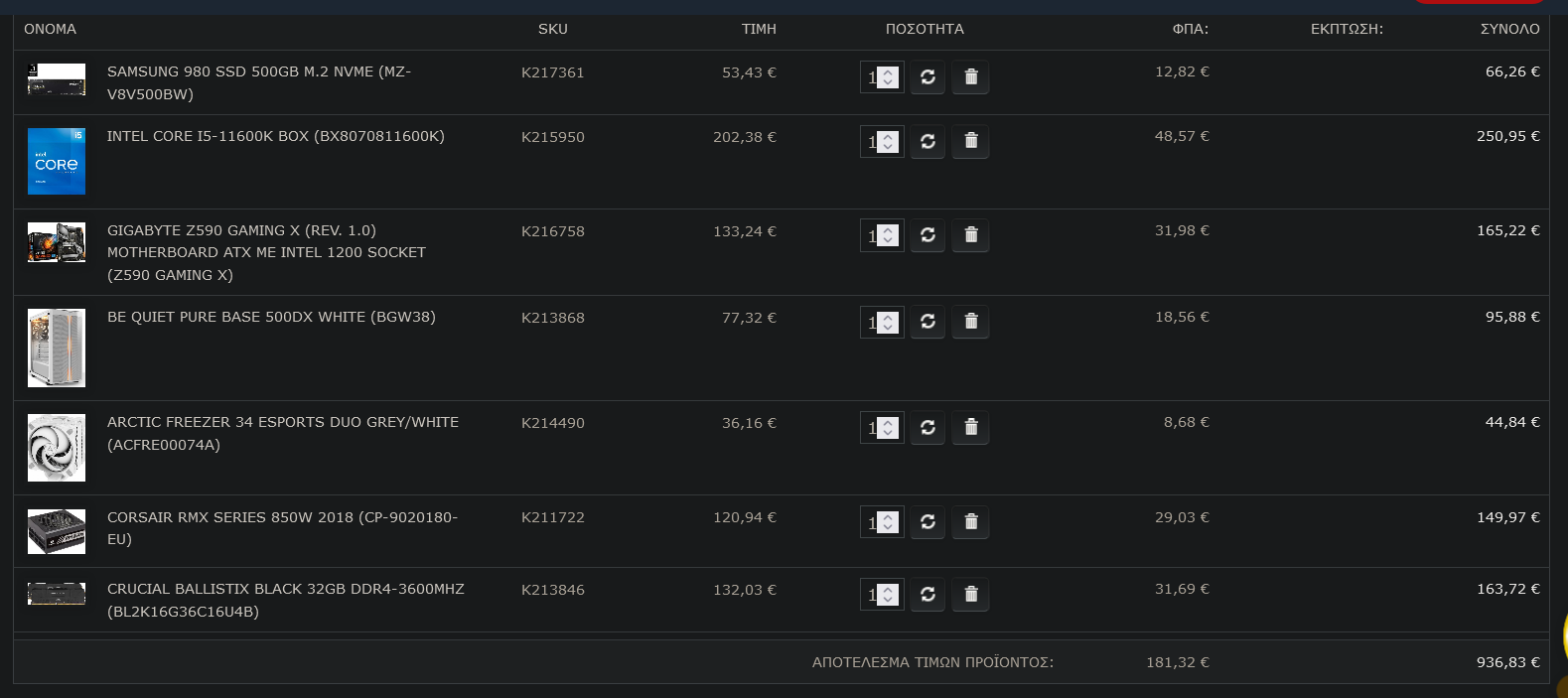Refresh quantity for Be Quiet Pure Base 500DX
Viewport: 1568px width, 698px height.
point(927,322)
